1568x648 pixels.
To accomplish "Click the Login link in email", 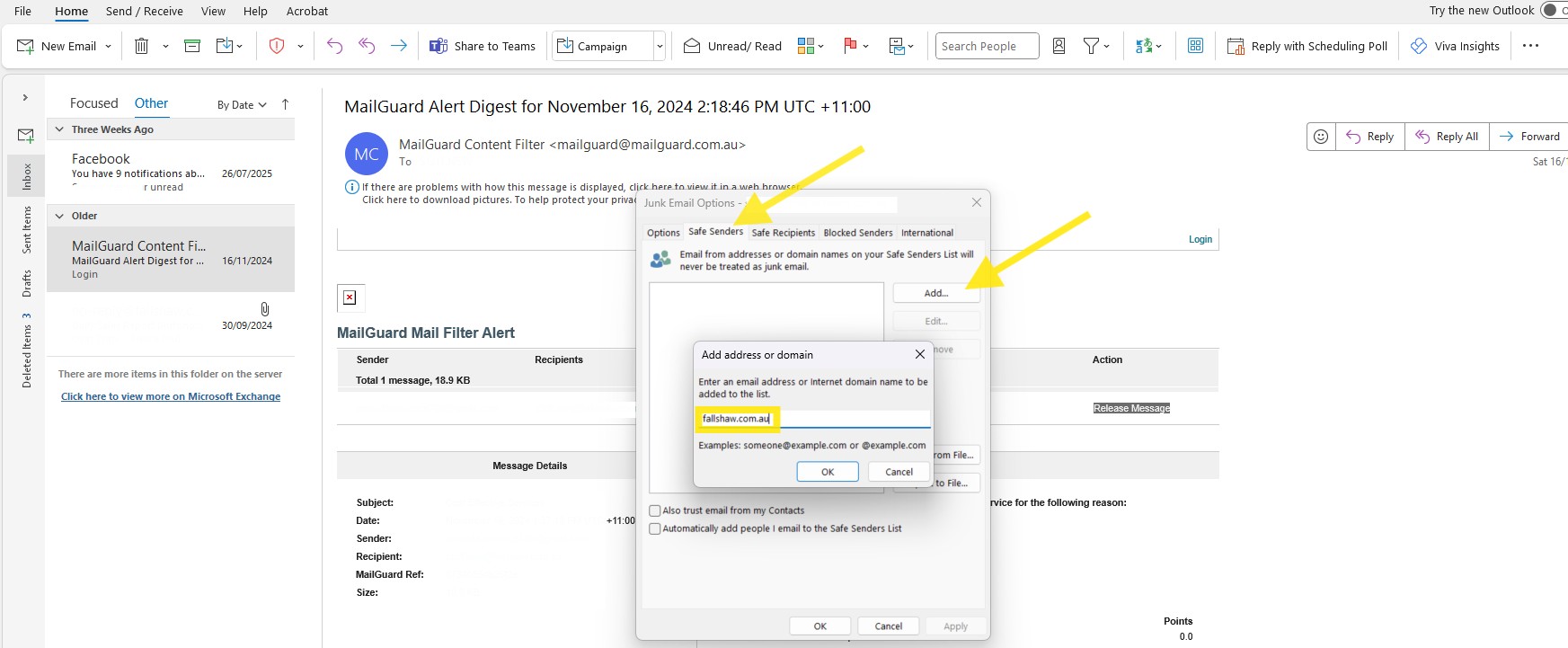I will pos(1200,239).
